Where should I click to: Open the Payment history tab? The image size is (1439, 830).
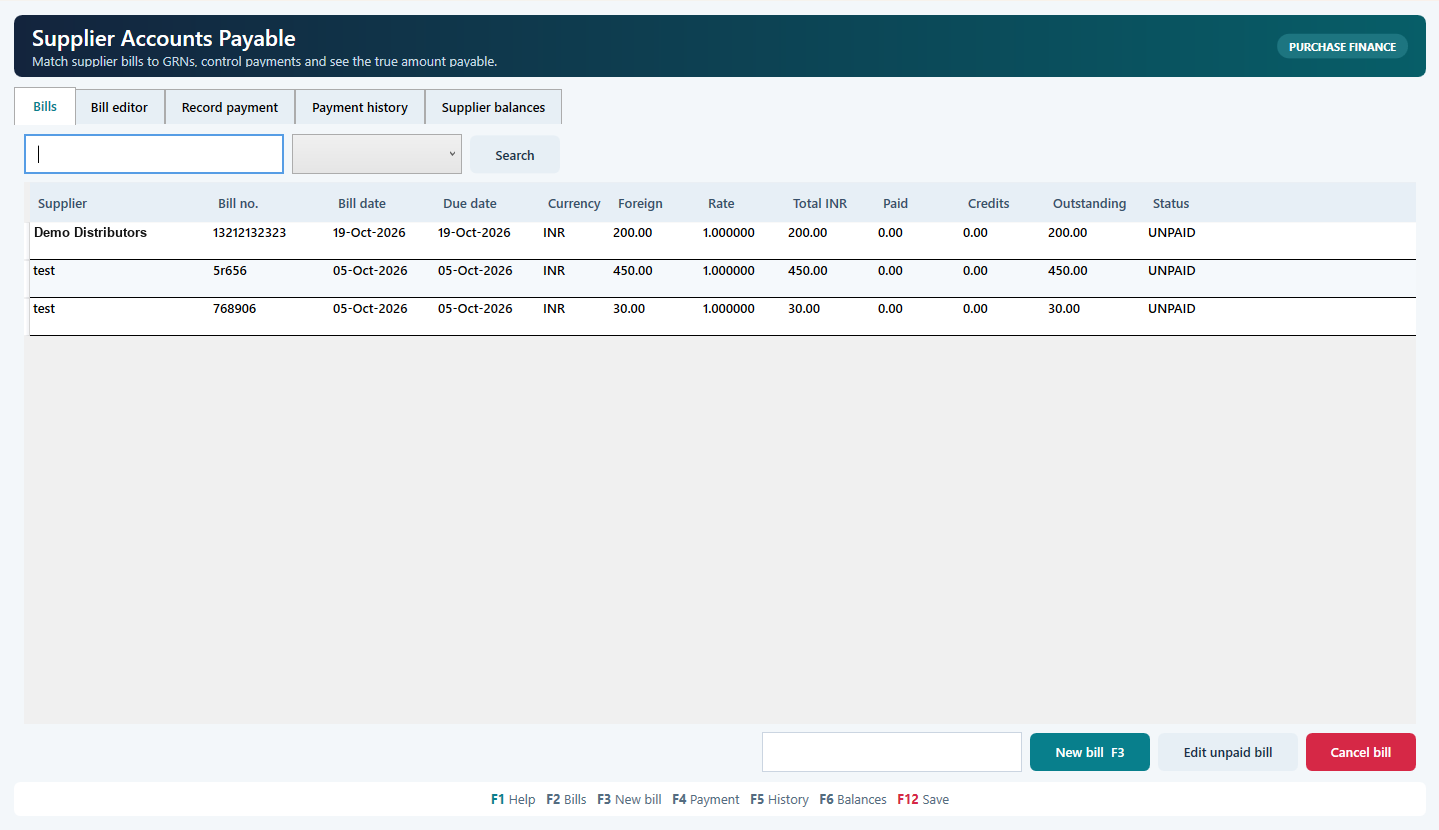360,107
